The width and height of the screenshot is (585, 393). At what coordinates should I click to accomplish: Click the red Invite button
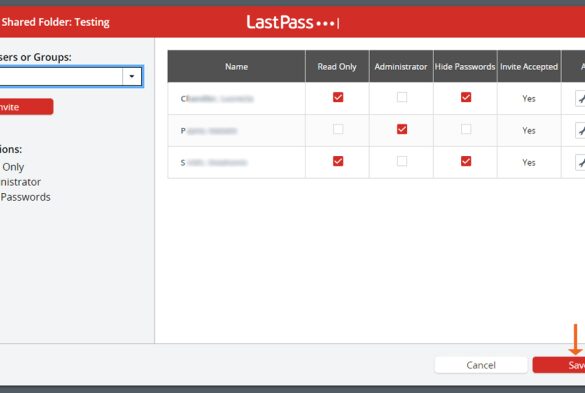(26, 107)
